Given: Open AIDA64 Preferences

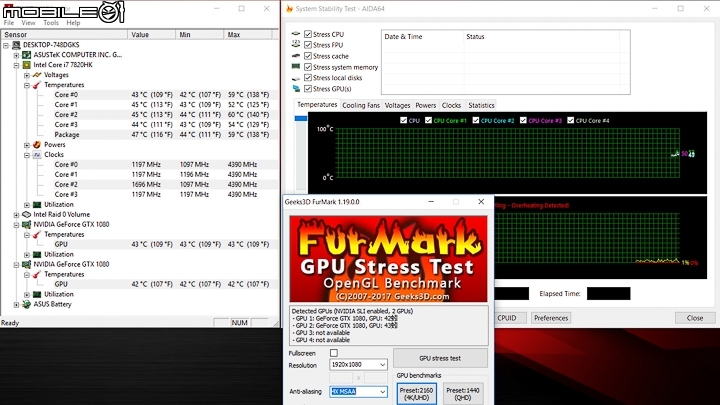Looking at the screenshot, I should (551, 318).
